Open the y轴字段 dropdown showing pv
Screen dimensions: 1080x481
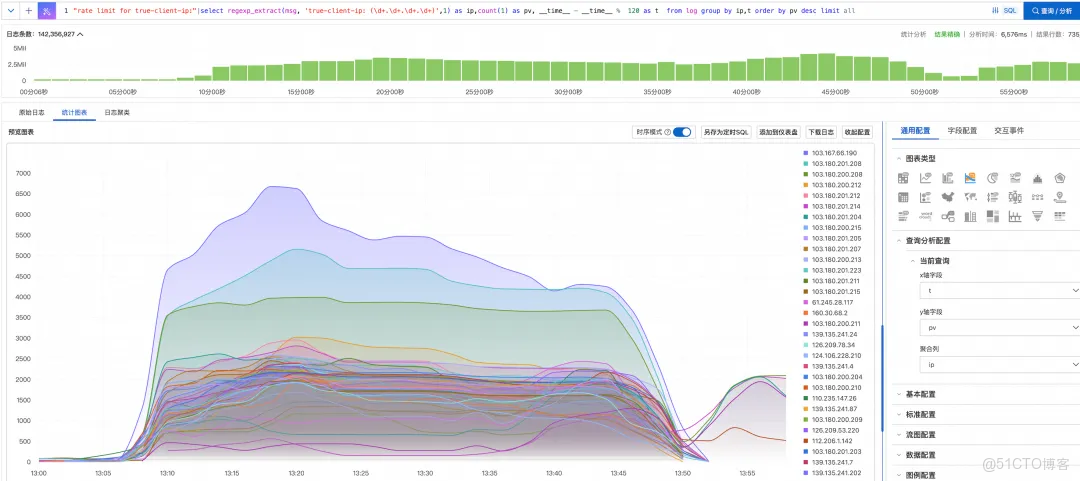click(998, 327)
